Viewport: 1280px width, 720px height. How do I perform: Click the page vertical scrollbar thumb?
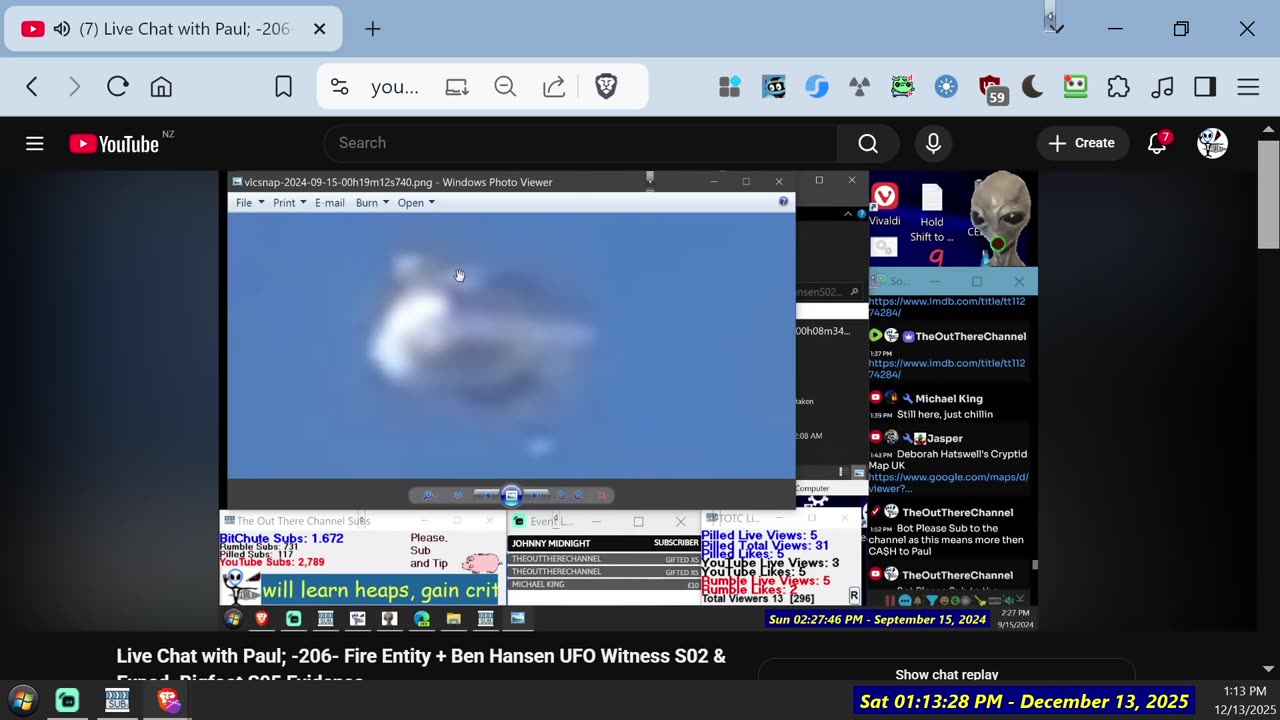tap(1268, 195)
